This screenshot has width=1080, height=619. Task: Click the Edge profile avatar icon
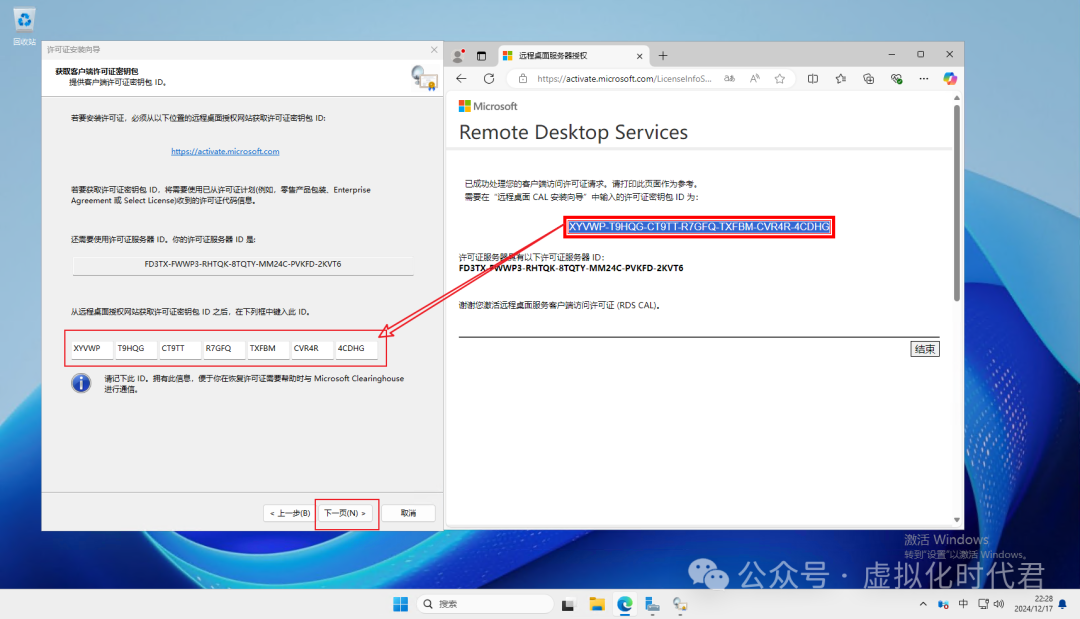point(459,55)
